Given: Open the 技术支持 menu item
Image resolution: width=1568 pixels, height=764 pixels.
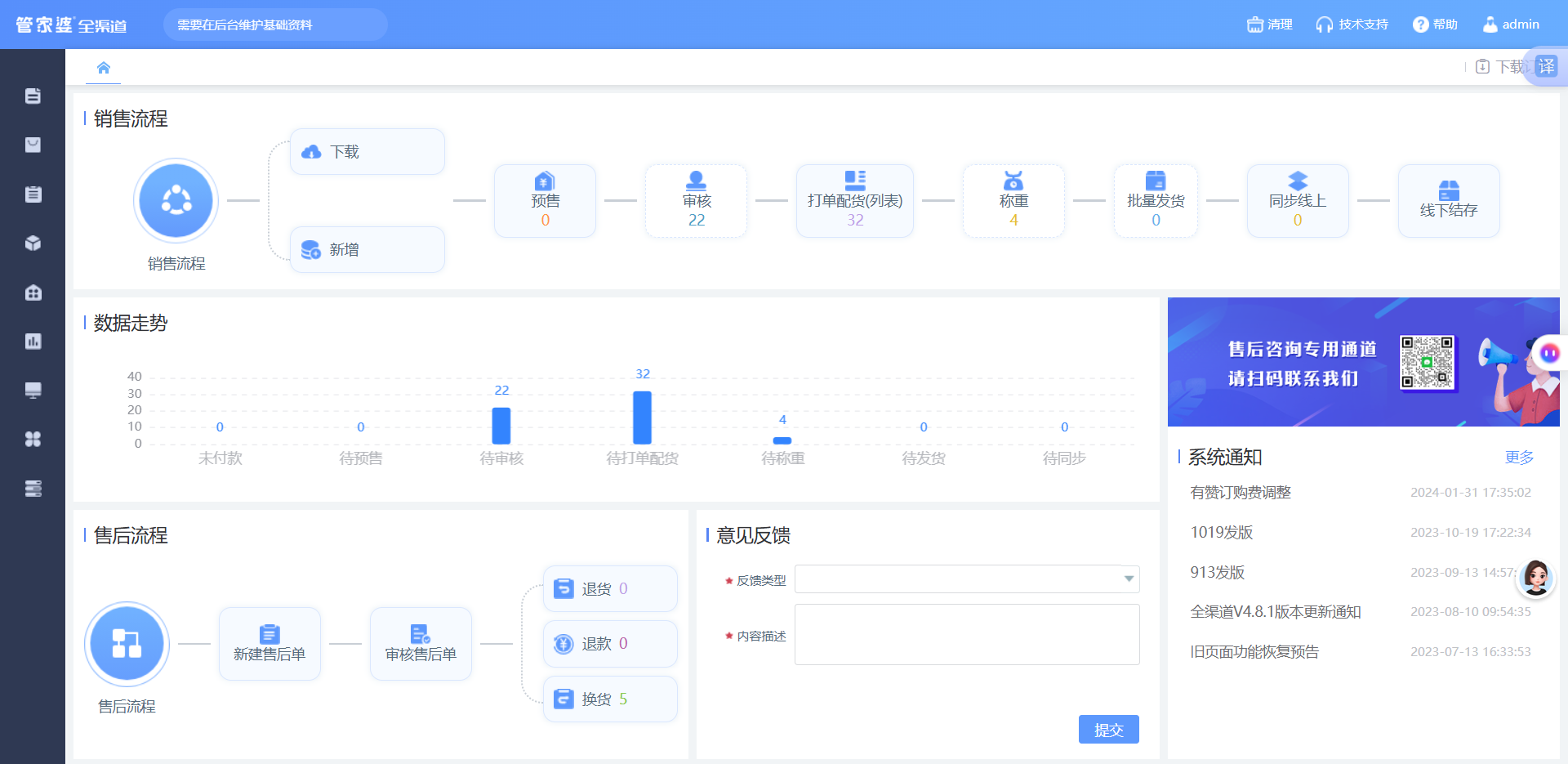Looking at the screenshot, I should [x=1352, y=25].
